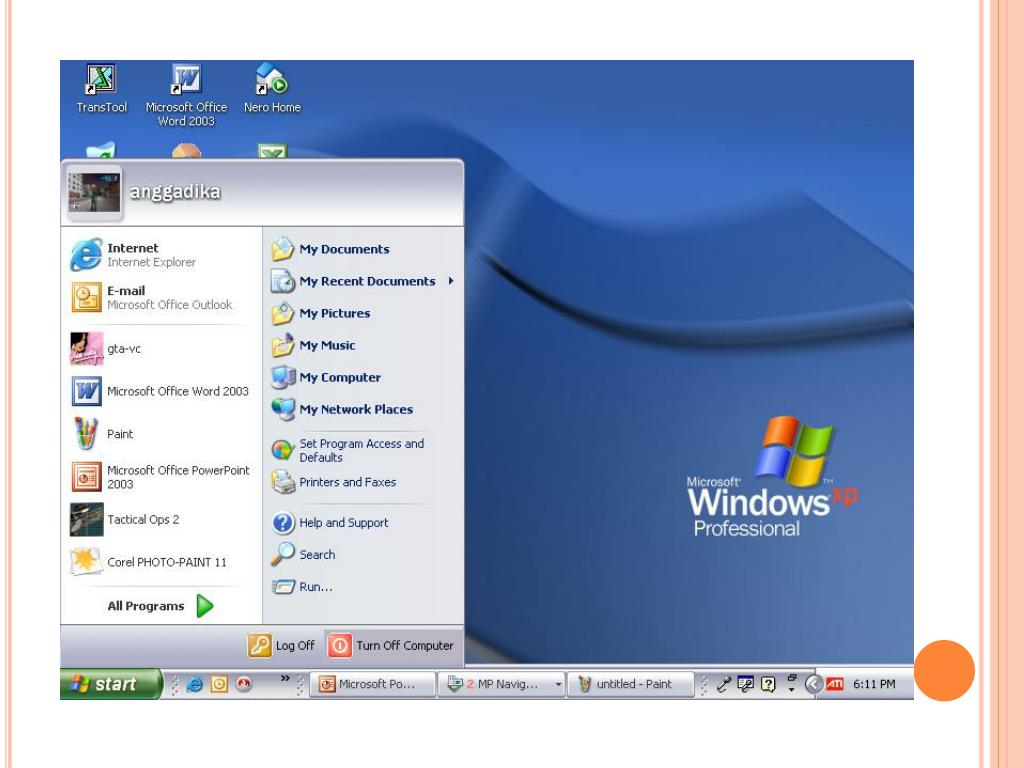1024x768 pixels.
Task: Click the Turn Off Computer button
Action: pos(391,645)
